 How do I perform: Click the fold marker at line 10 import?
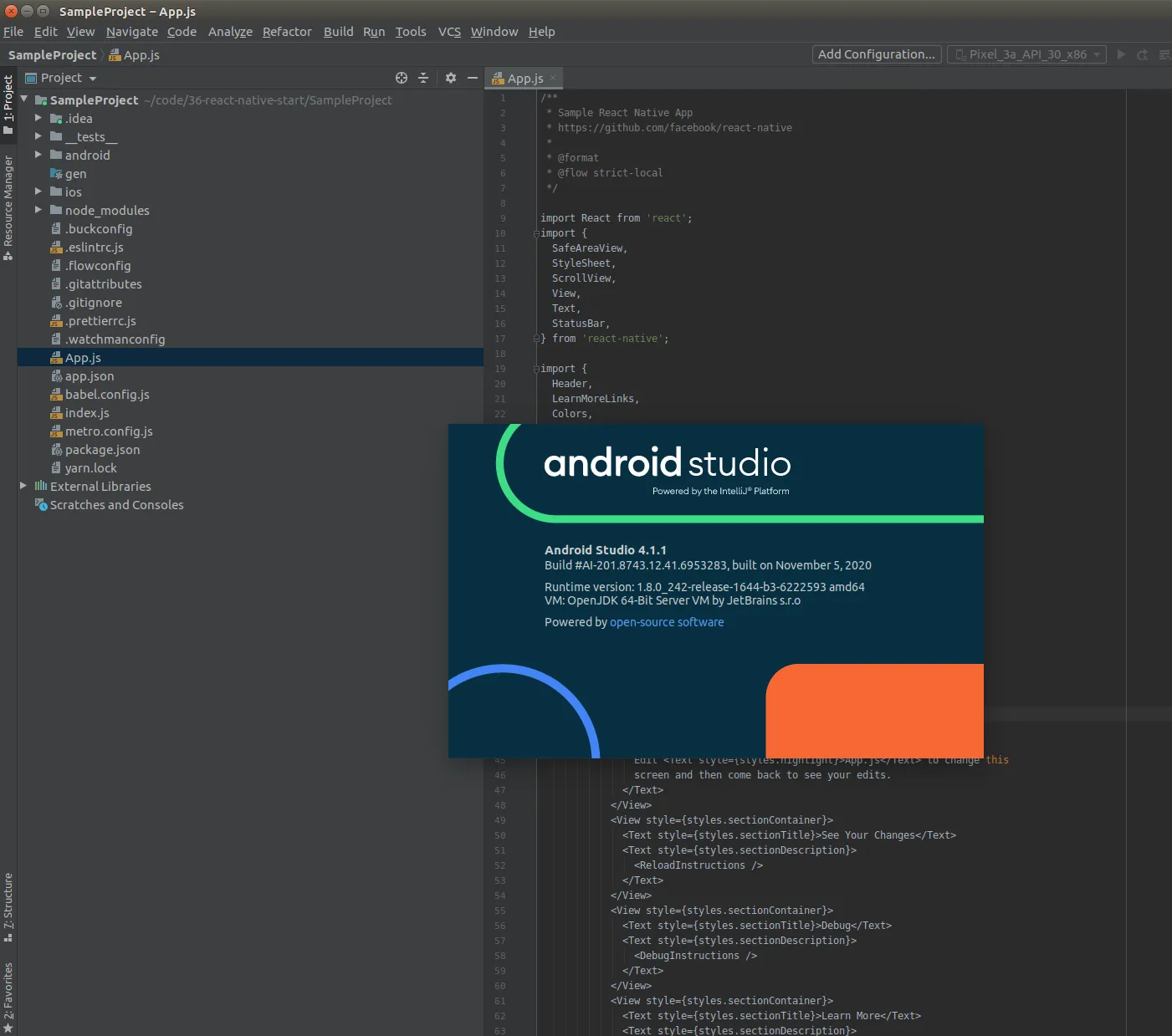pyautogui.click(x=536, y=233)
